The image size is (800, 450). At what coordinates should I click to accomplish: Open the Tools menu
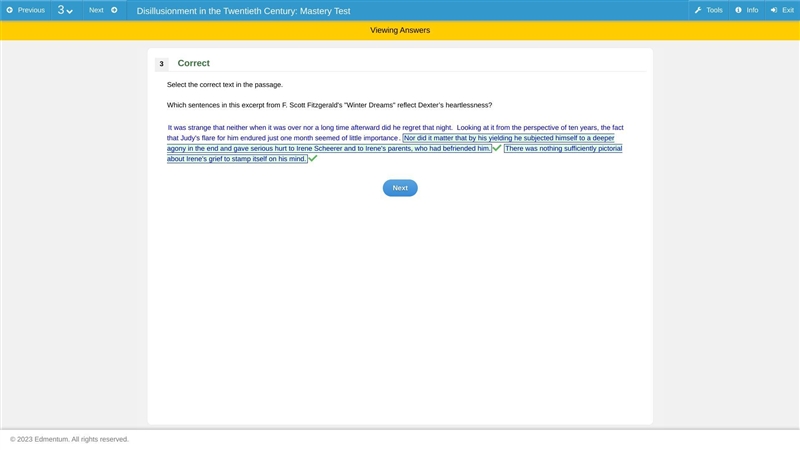(709, 10)
